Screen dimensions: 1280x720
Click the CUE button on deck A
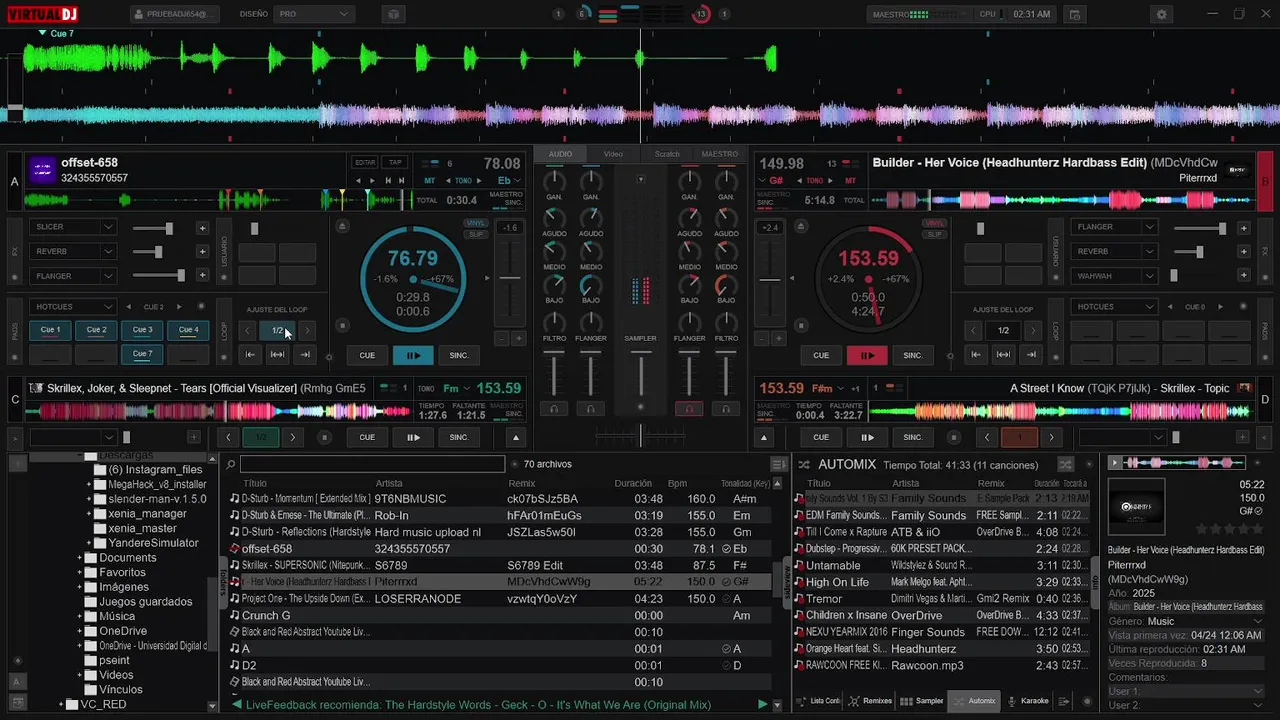tap(367, 355)
